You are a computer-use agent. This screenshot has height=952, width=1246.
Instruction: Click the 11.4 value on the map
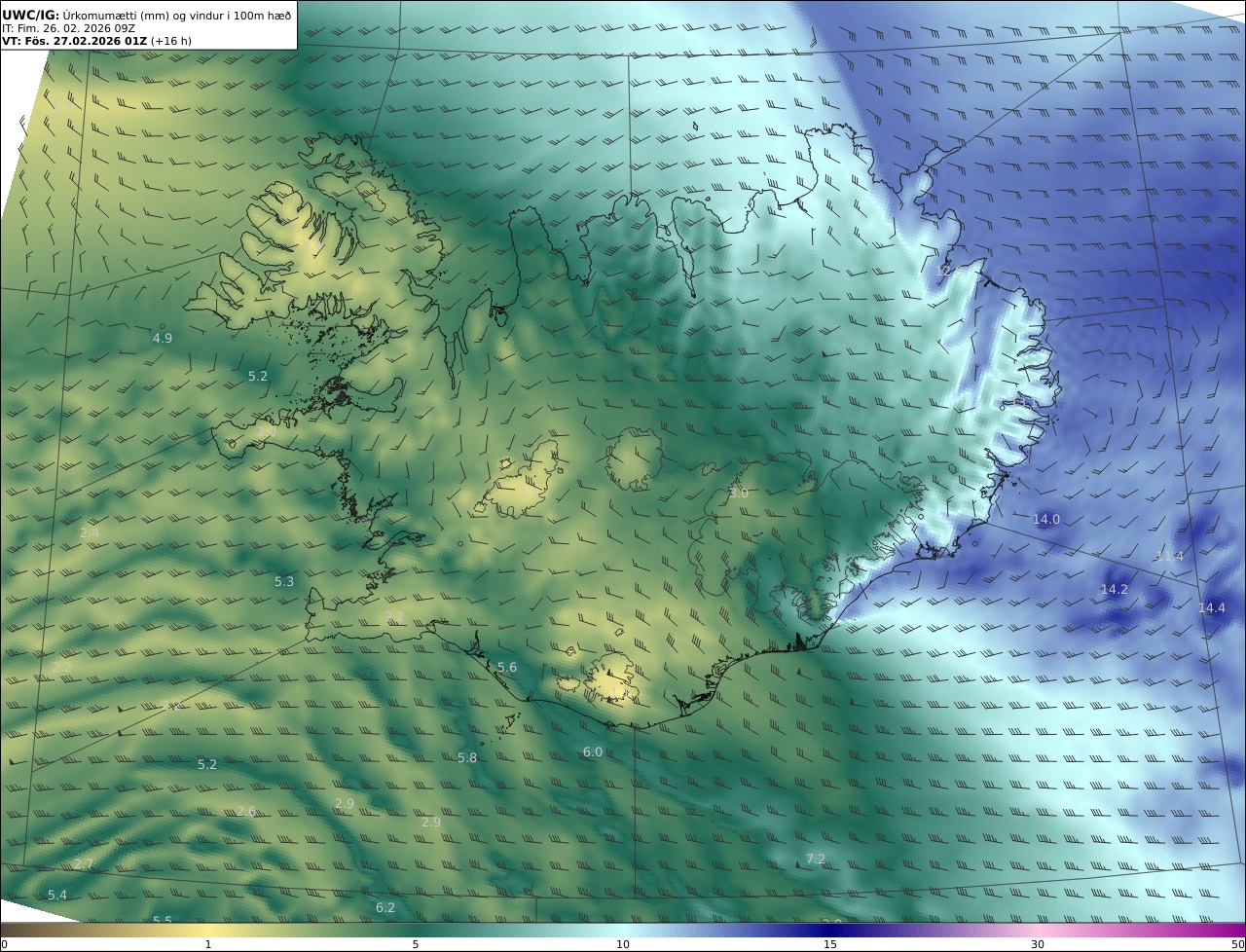pos(1169,557)
